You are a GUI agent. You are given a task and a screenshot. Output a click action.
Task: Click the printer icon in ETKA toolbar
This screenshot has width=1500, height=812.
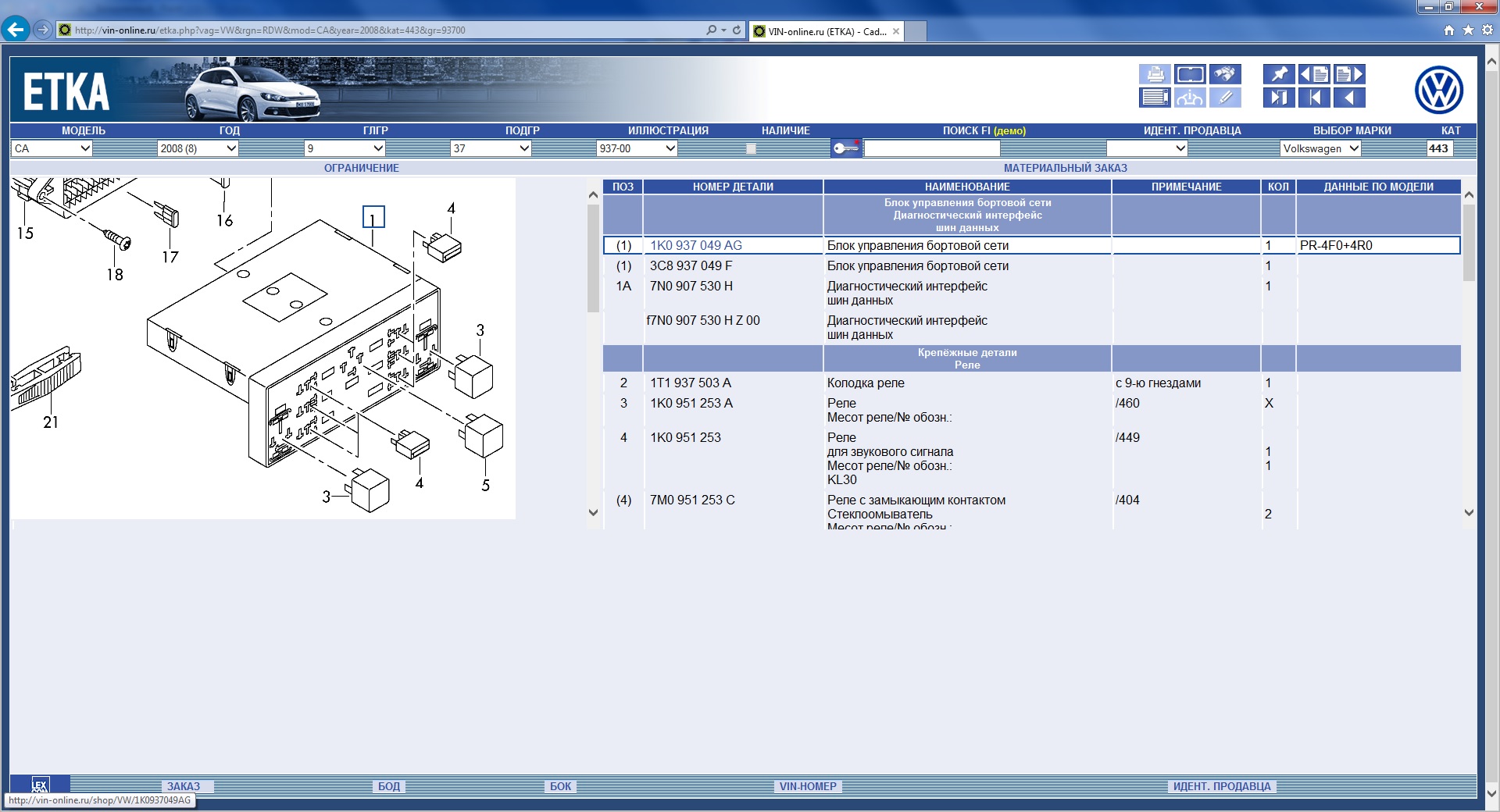(1155, 74)
